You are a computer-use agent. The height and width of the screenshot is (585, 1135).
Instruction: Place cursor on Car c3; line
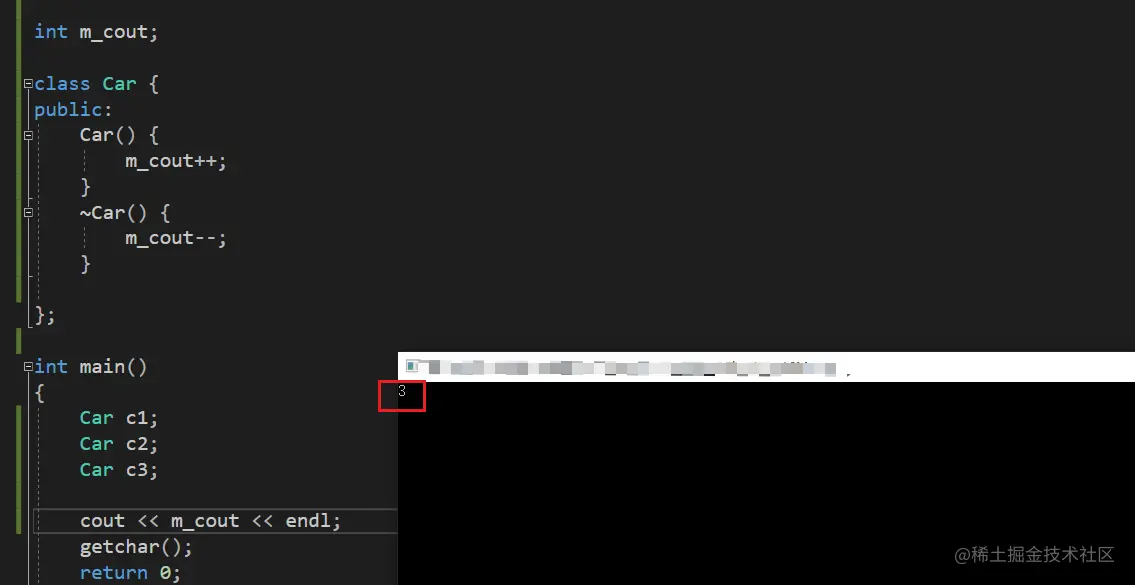(119, 470)
